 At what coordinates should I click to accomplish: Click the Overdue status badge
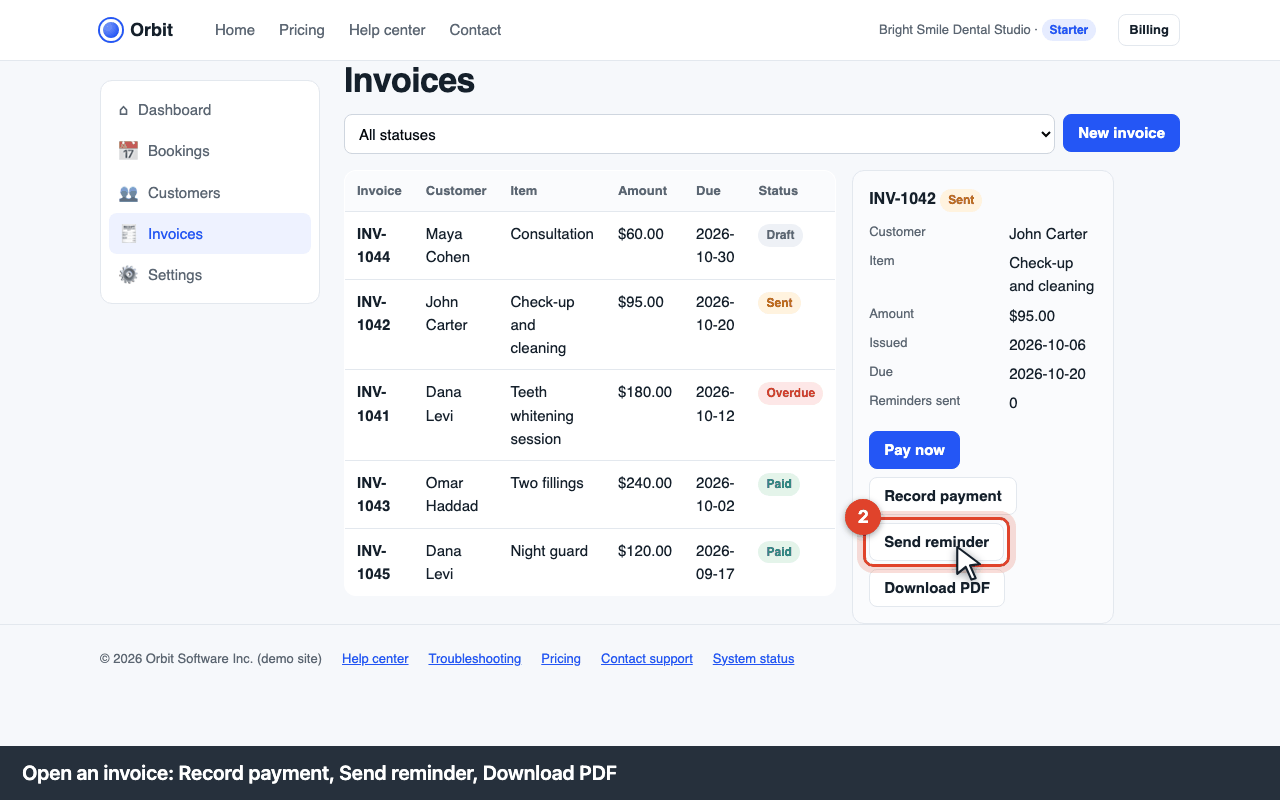[790, 393]
